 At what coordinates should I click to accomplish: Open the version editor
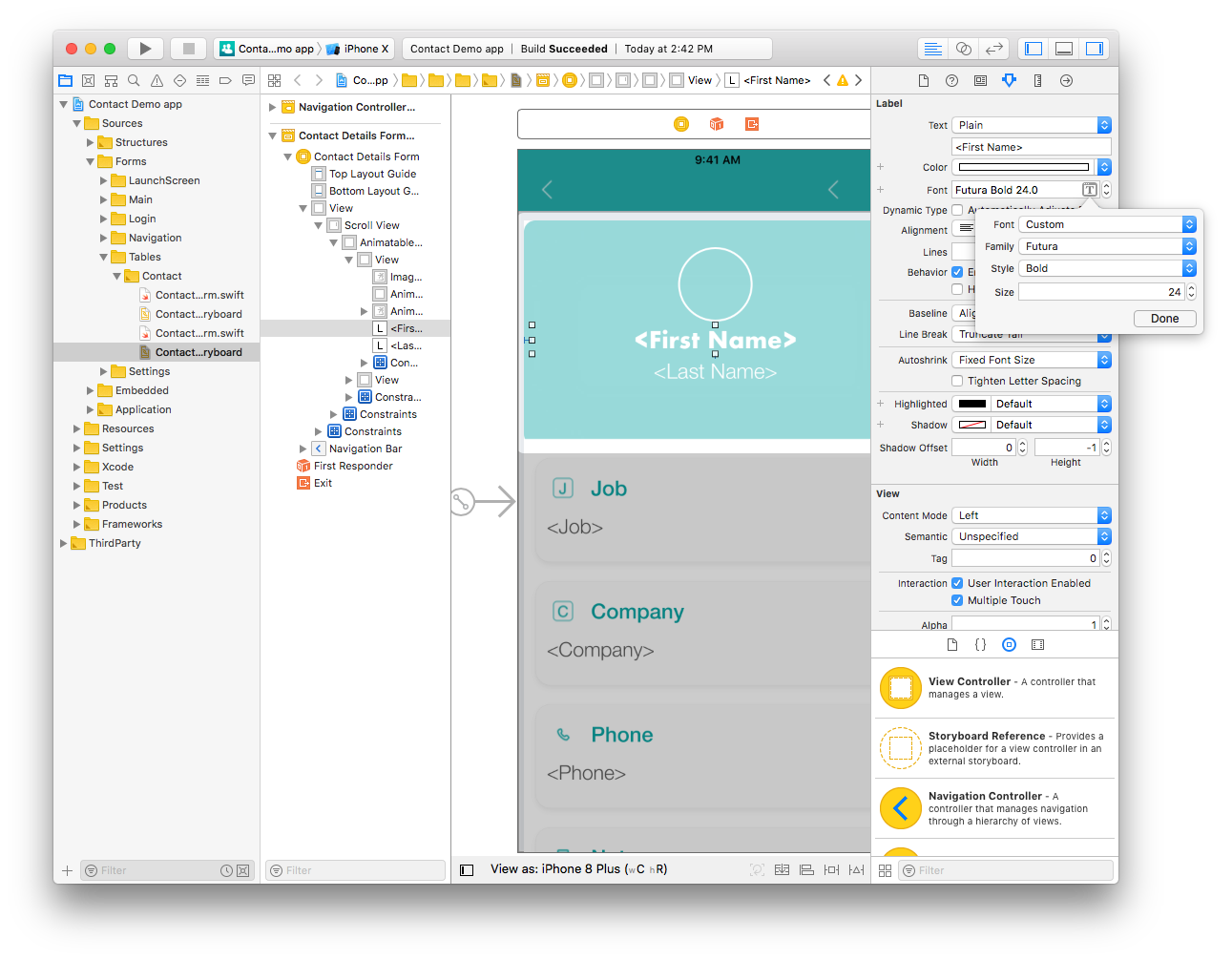(994, 49)
